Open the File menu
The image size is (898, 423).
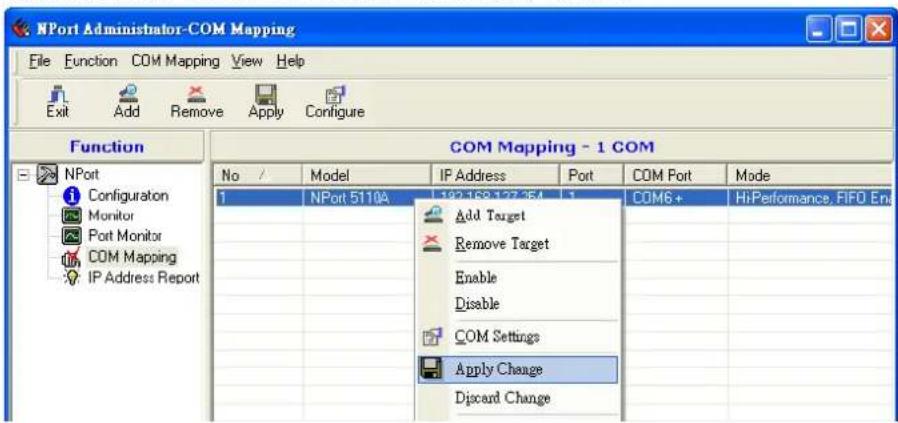pos(40,61)
